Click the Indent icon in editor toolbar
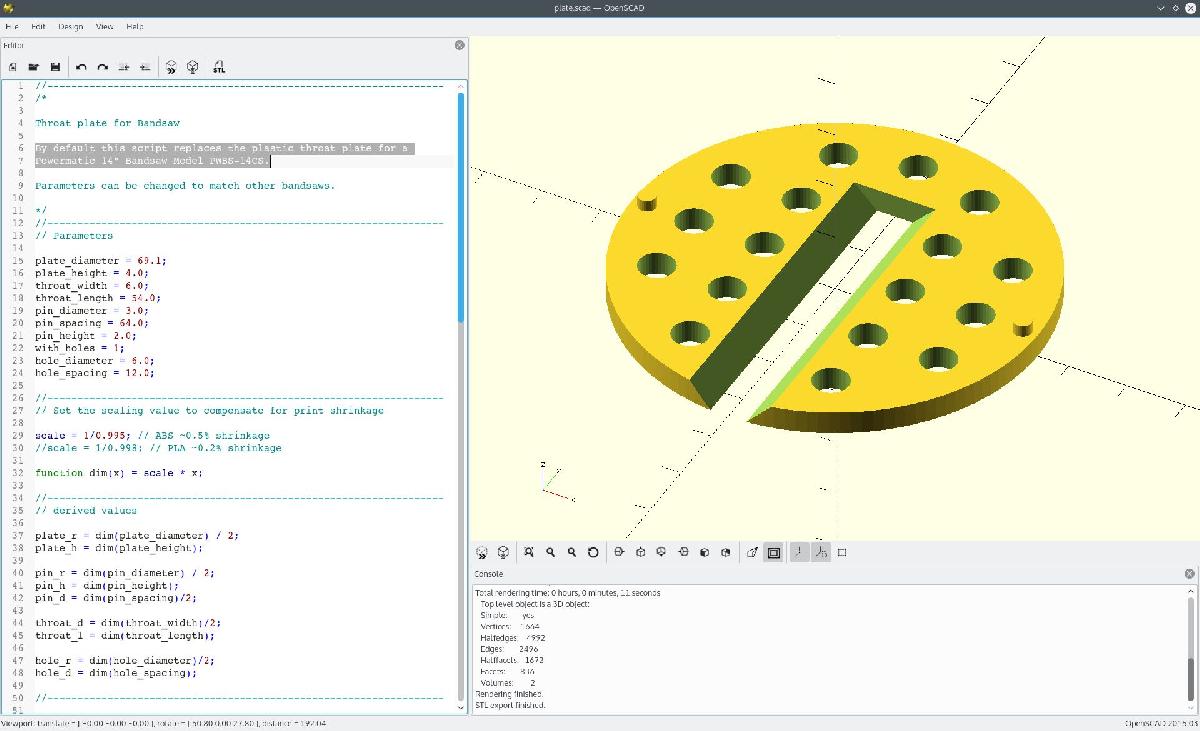This screenshot has width=1200, height=731. pyautogui.click(x=145, y=67)
